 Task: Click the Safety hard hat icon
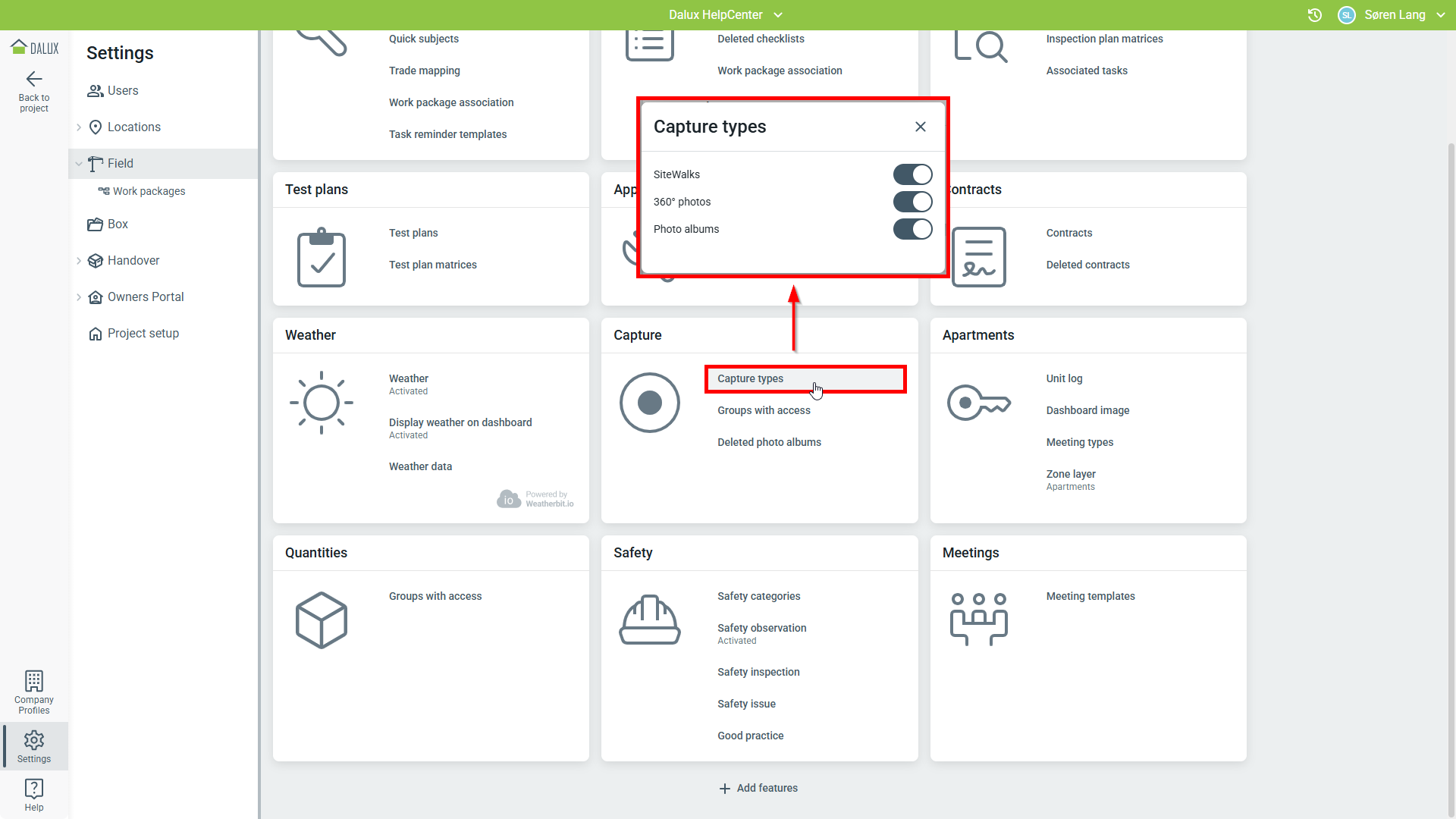(x=650, y=620)
